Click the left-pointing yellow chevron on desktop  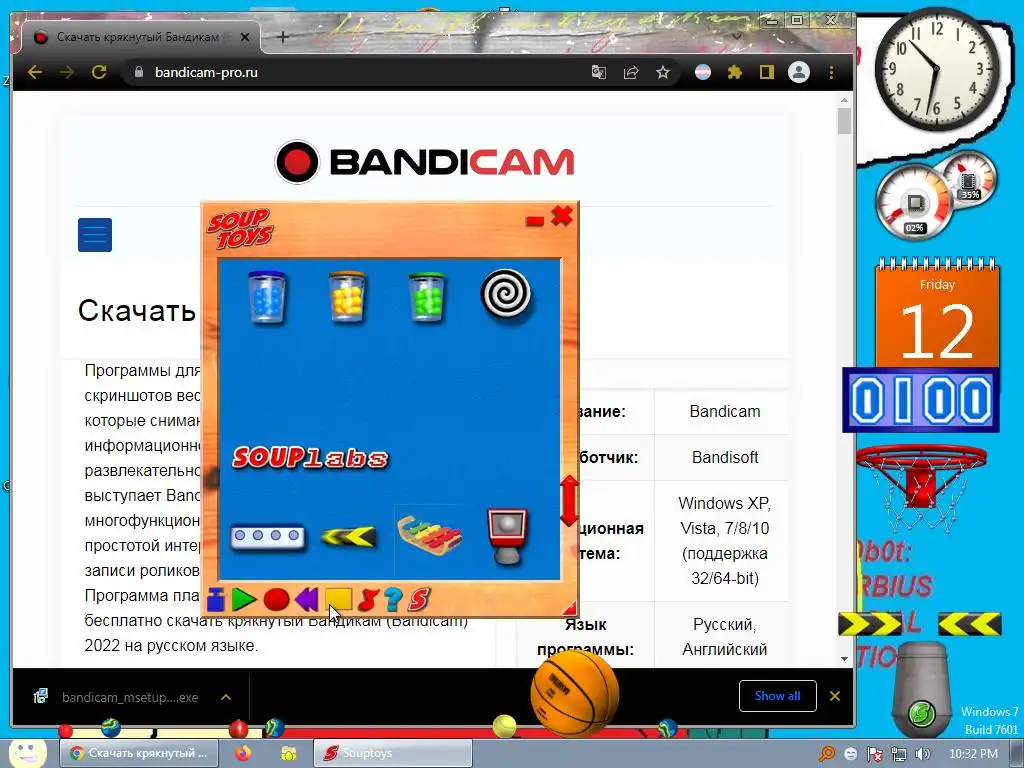click(969, 624)
